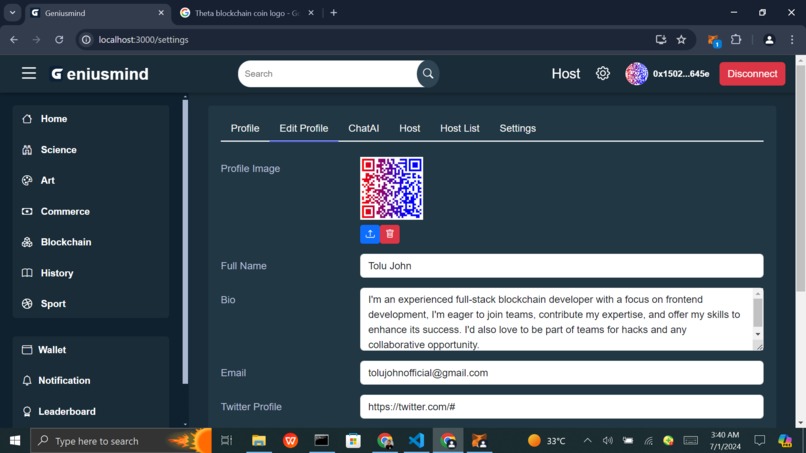Open Visual Studio Code from the taskbar
The width and height of the screenshot is (806, 453).
coord(416,441)
